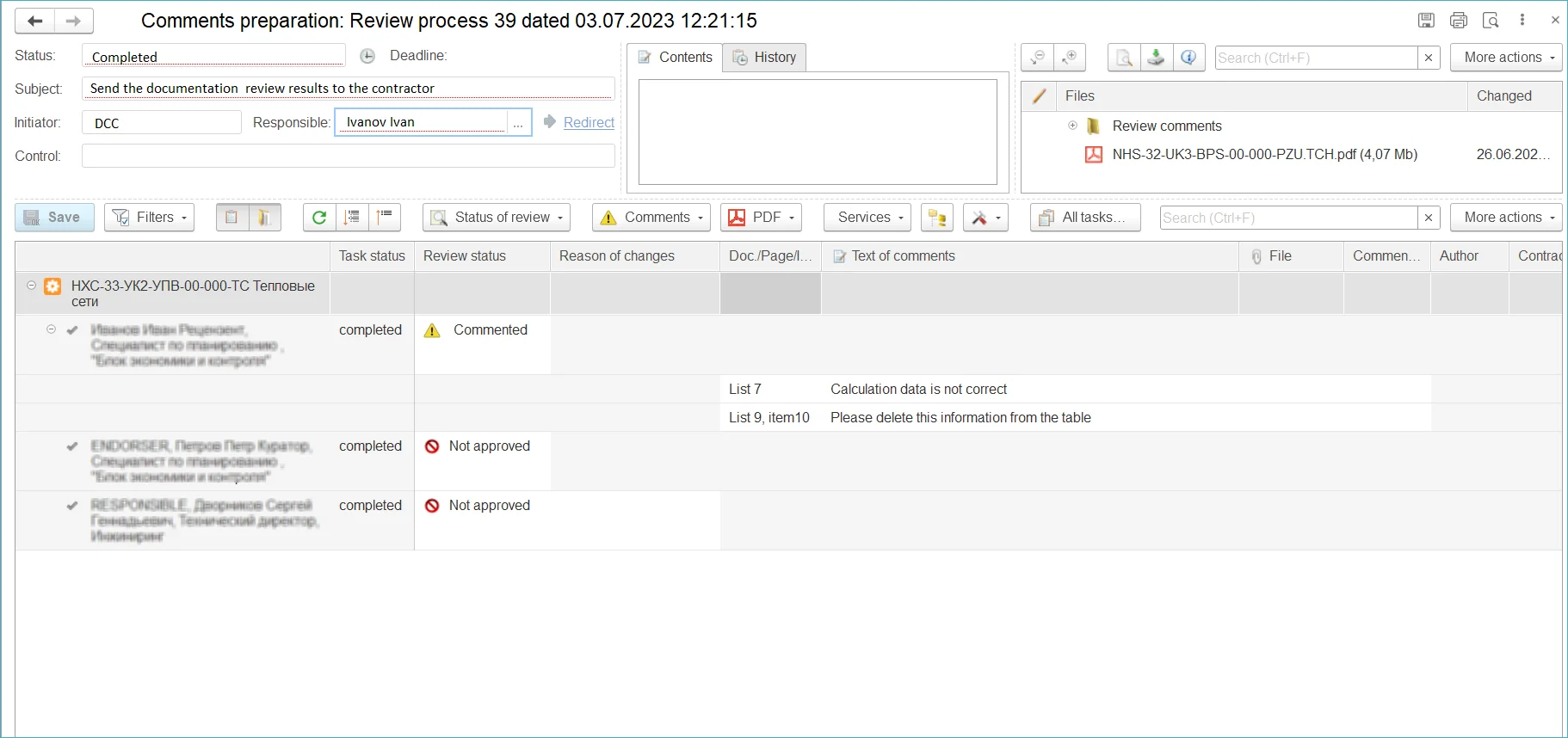1568x738 pixels.
Task: Click the download file icon
Action: [x=1156, y=58]
